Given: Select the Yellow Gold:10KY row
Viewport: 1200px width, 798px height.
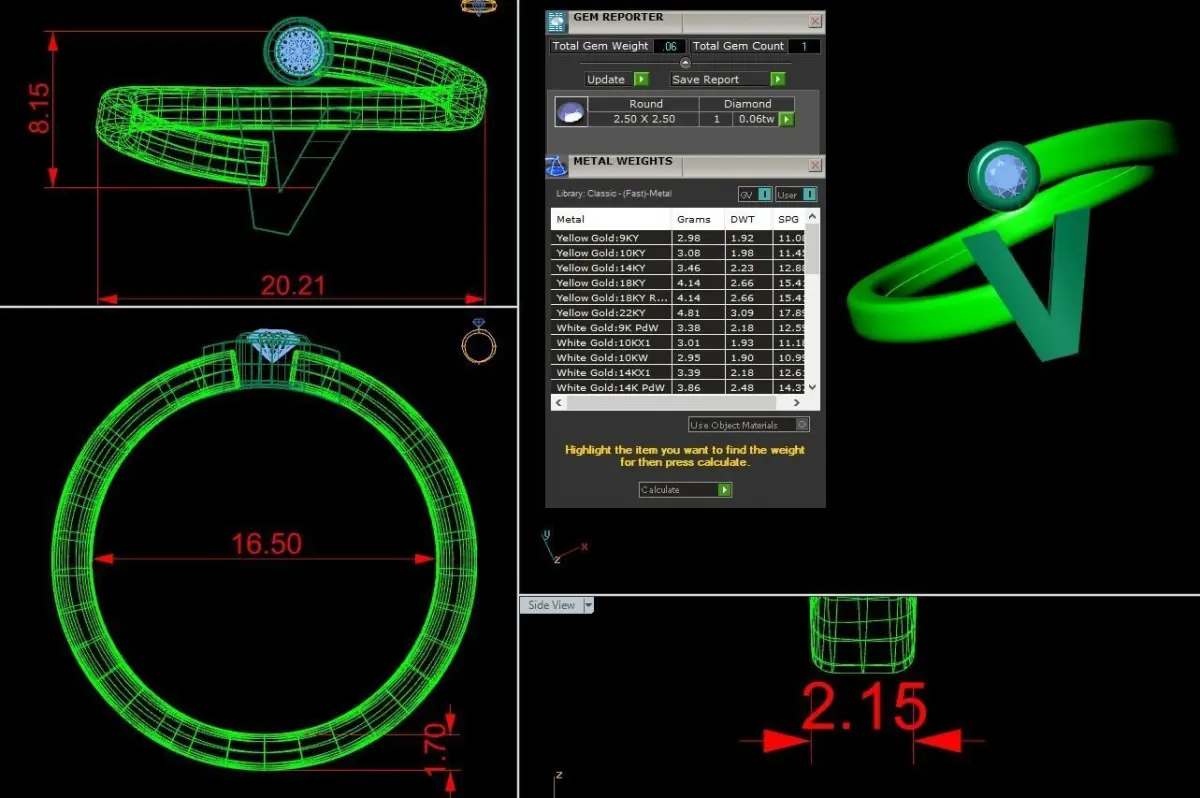Looking at the screenshot, I should [x=678, y=253].
